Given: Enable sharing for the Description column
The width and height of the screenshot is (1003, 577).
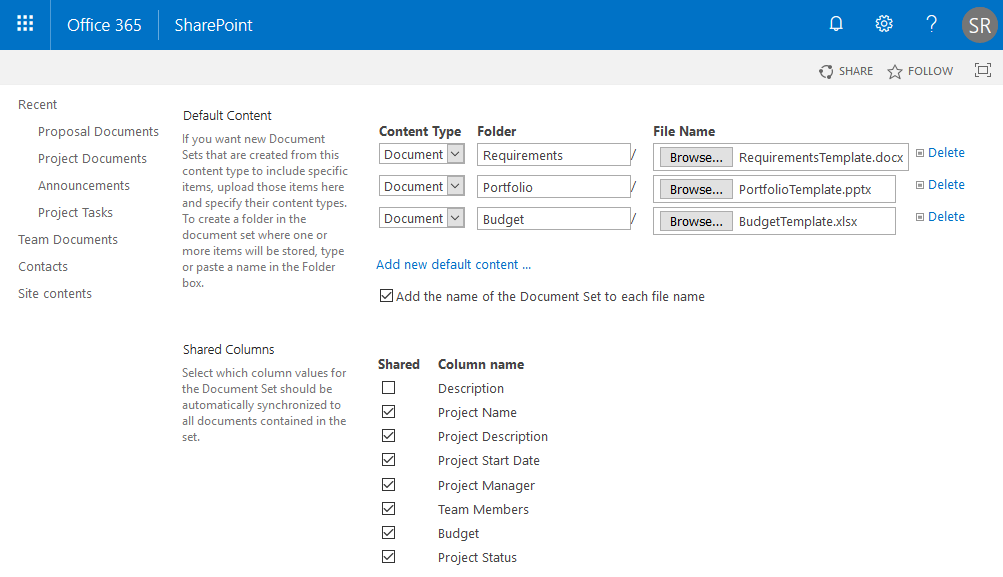Looking at the screenshot, I should click(x=389, y=388).
